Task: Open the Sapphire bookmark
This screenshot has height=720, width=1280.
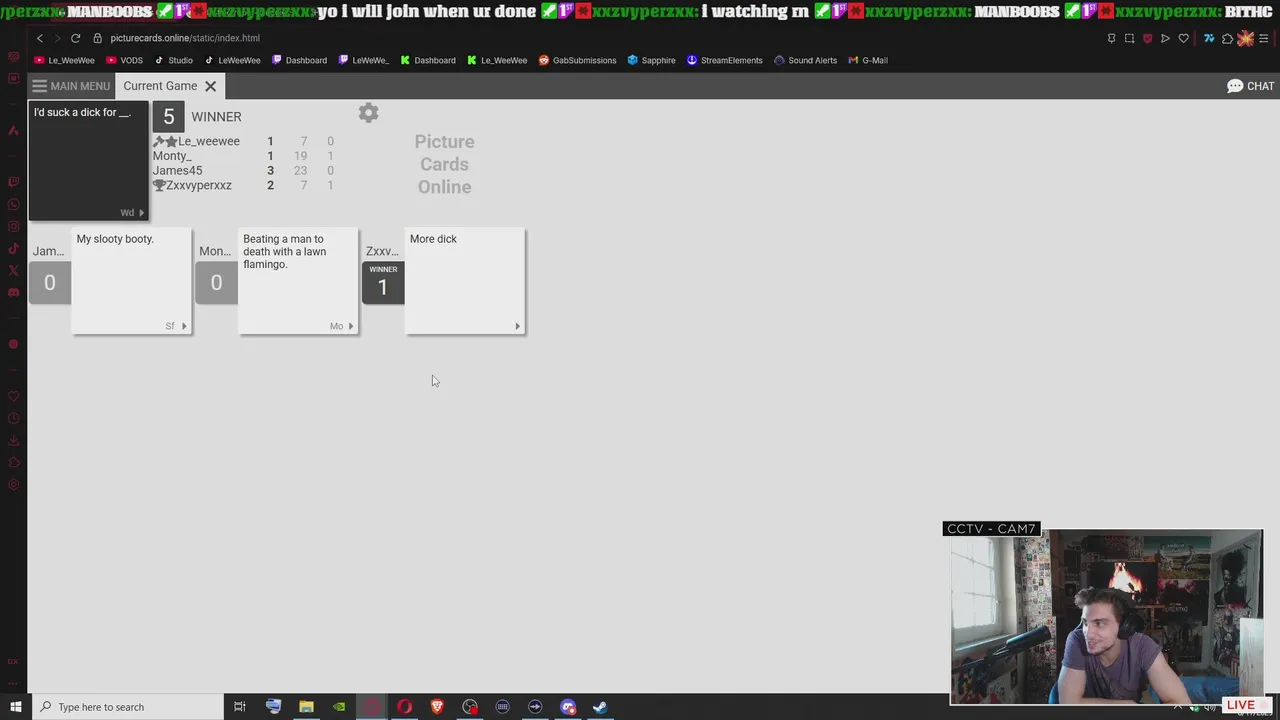Action: [651, 60]
